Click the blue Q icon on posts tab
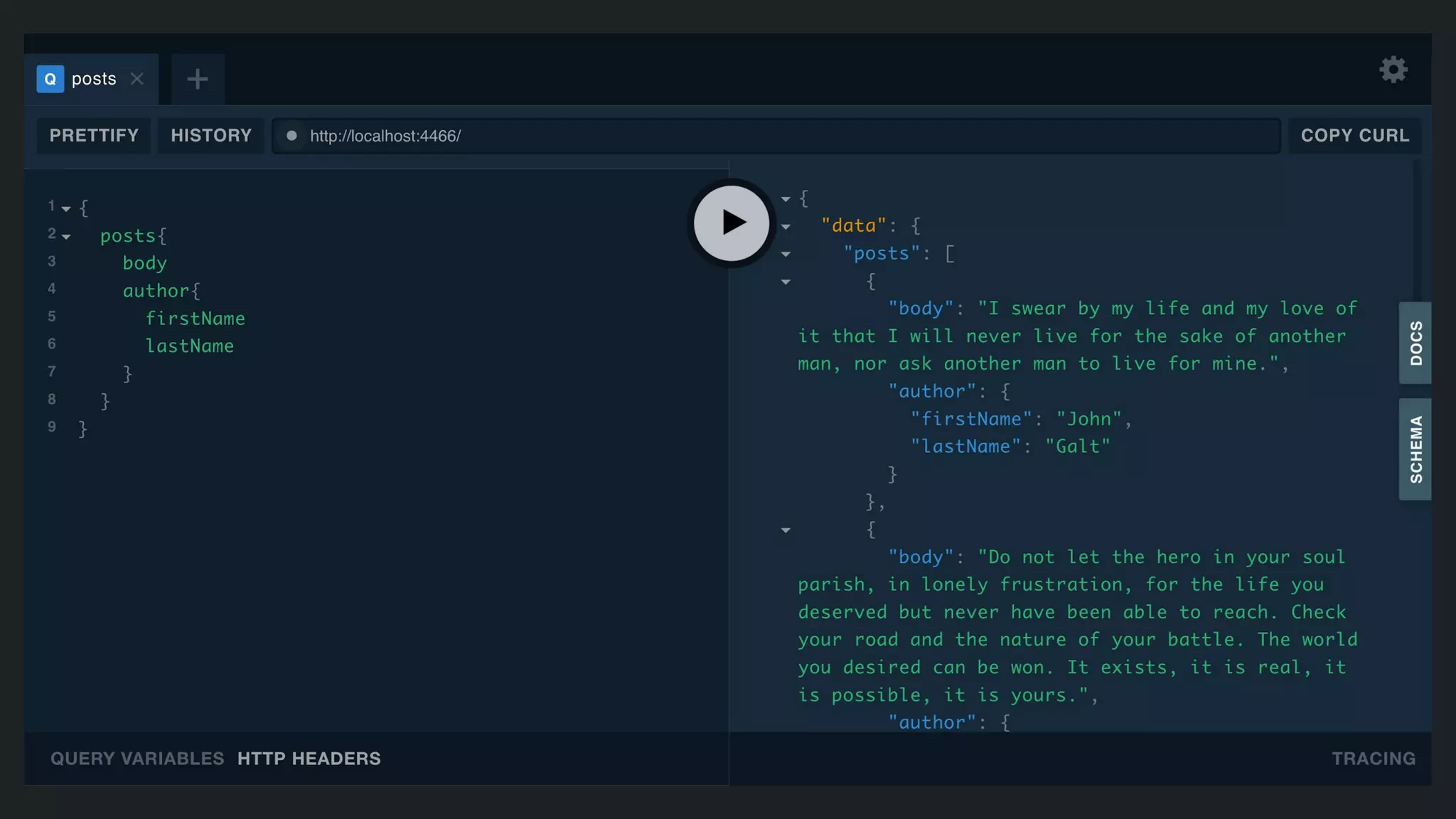 pyautogui.click(x=50, y=79)
